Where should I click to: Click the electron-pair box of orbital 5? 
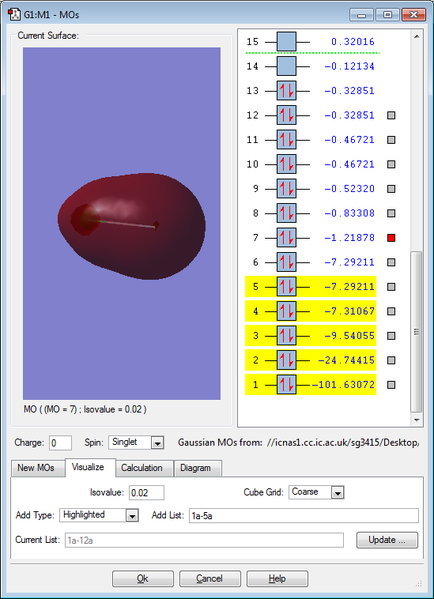pyautogui.click(x=286, y=287)
